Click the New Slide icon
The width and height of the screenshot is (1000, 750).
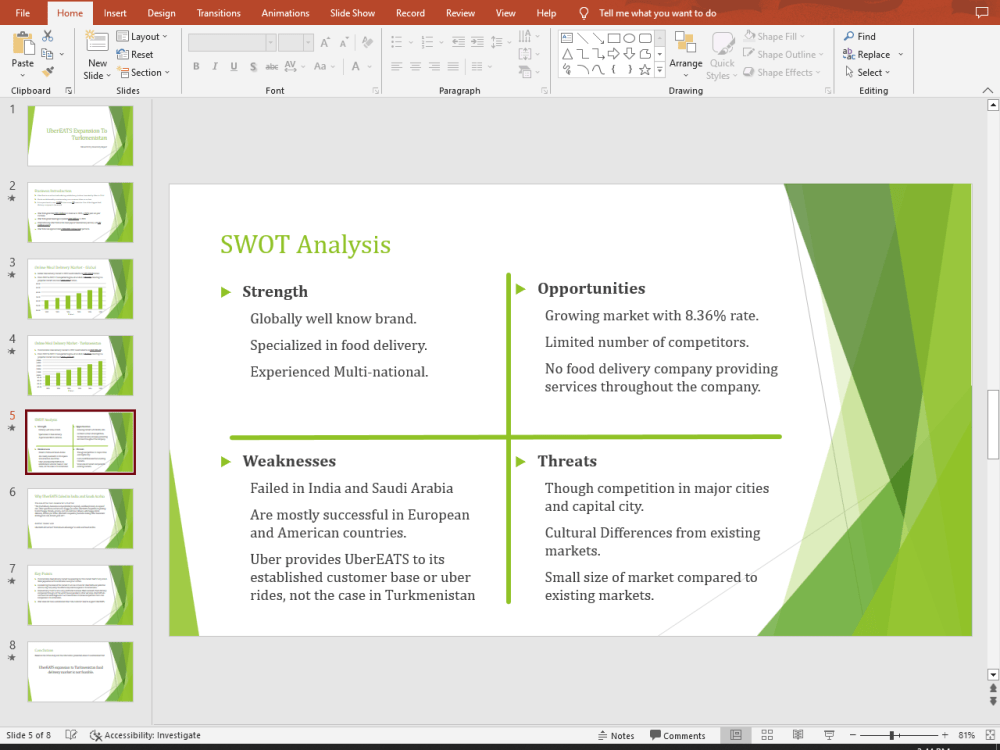pyautogui.click(x=97, y=42)
